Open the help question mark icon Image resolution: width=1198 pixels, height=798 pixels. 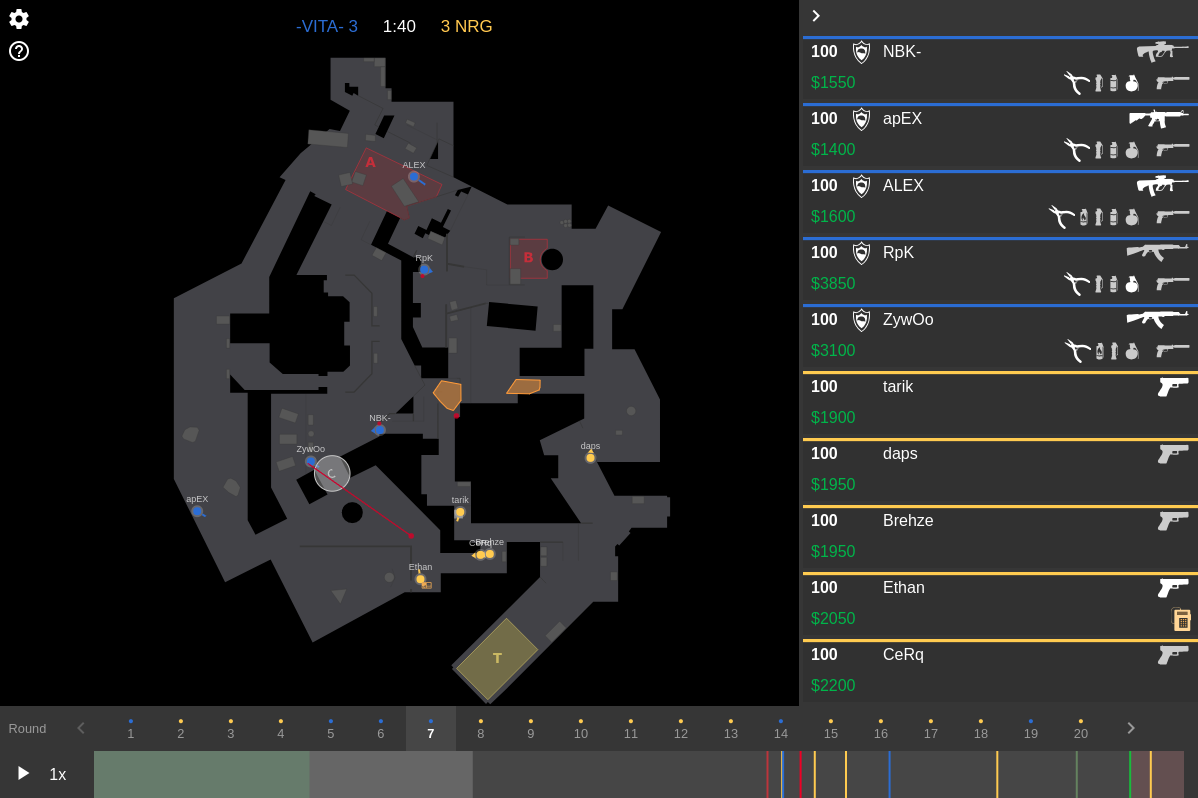click(19, 51)
